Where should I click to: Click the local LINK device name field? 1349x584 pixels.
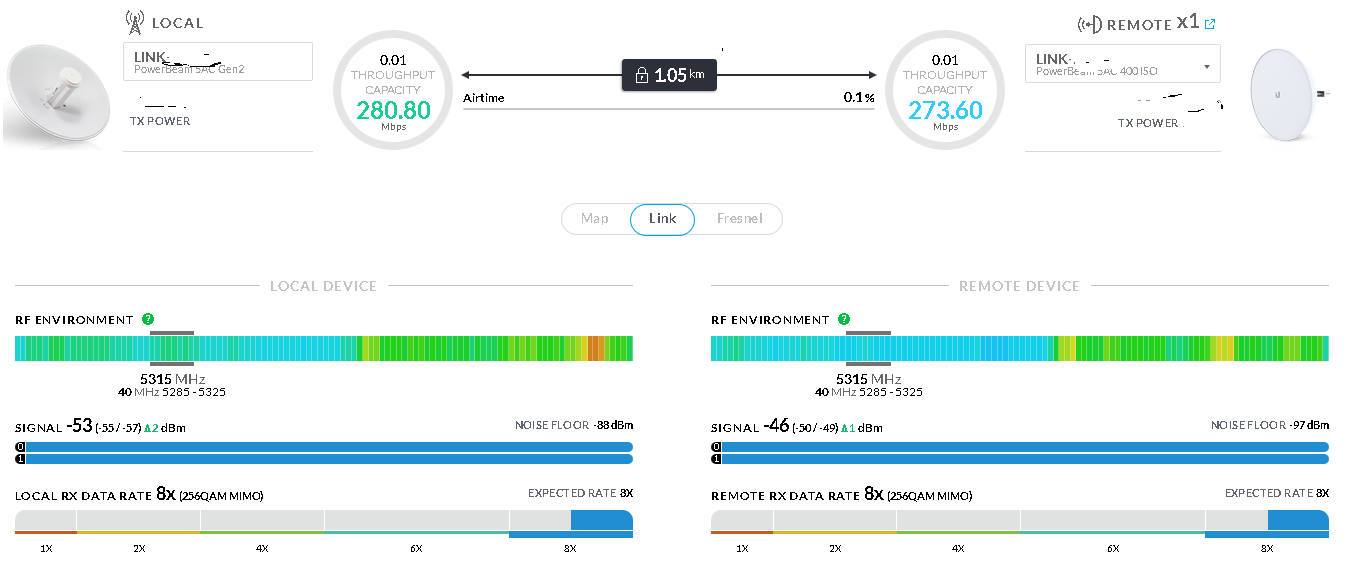tap(218, 61)
